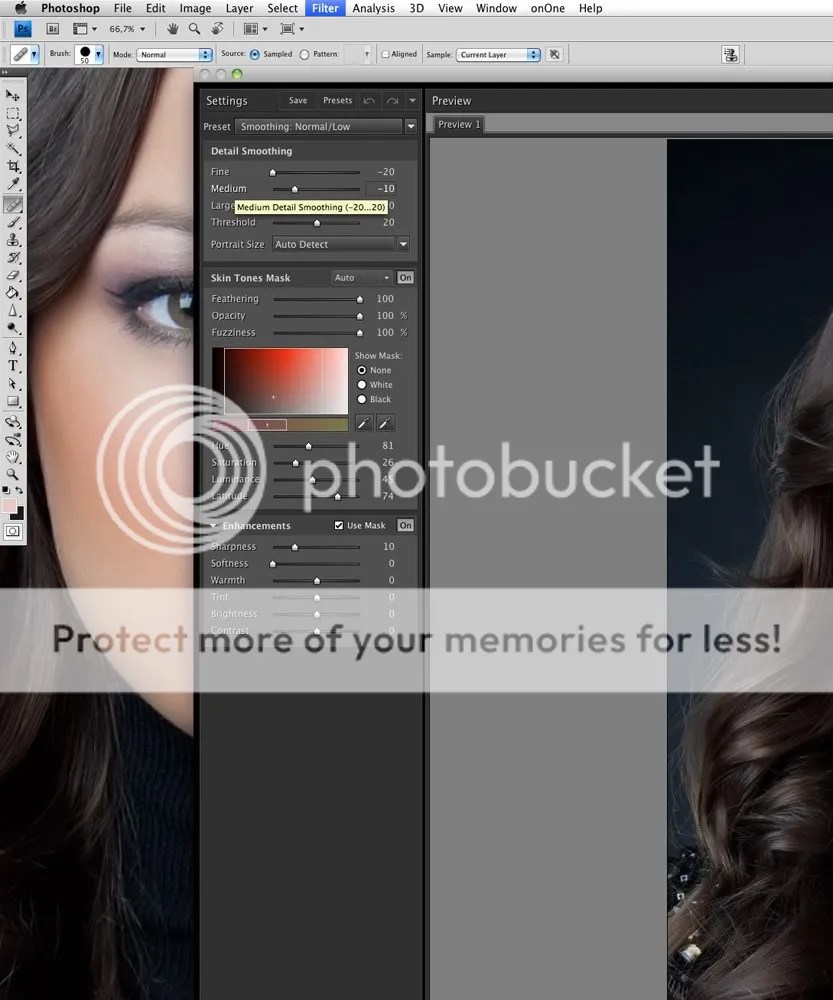Image resolution: width=833 pixels, height=1000 pixels.
Task: Launch Adobe Bridge
Action: (x=53, y=29)
